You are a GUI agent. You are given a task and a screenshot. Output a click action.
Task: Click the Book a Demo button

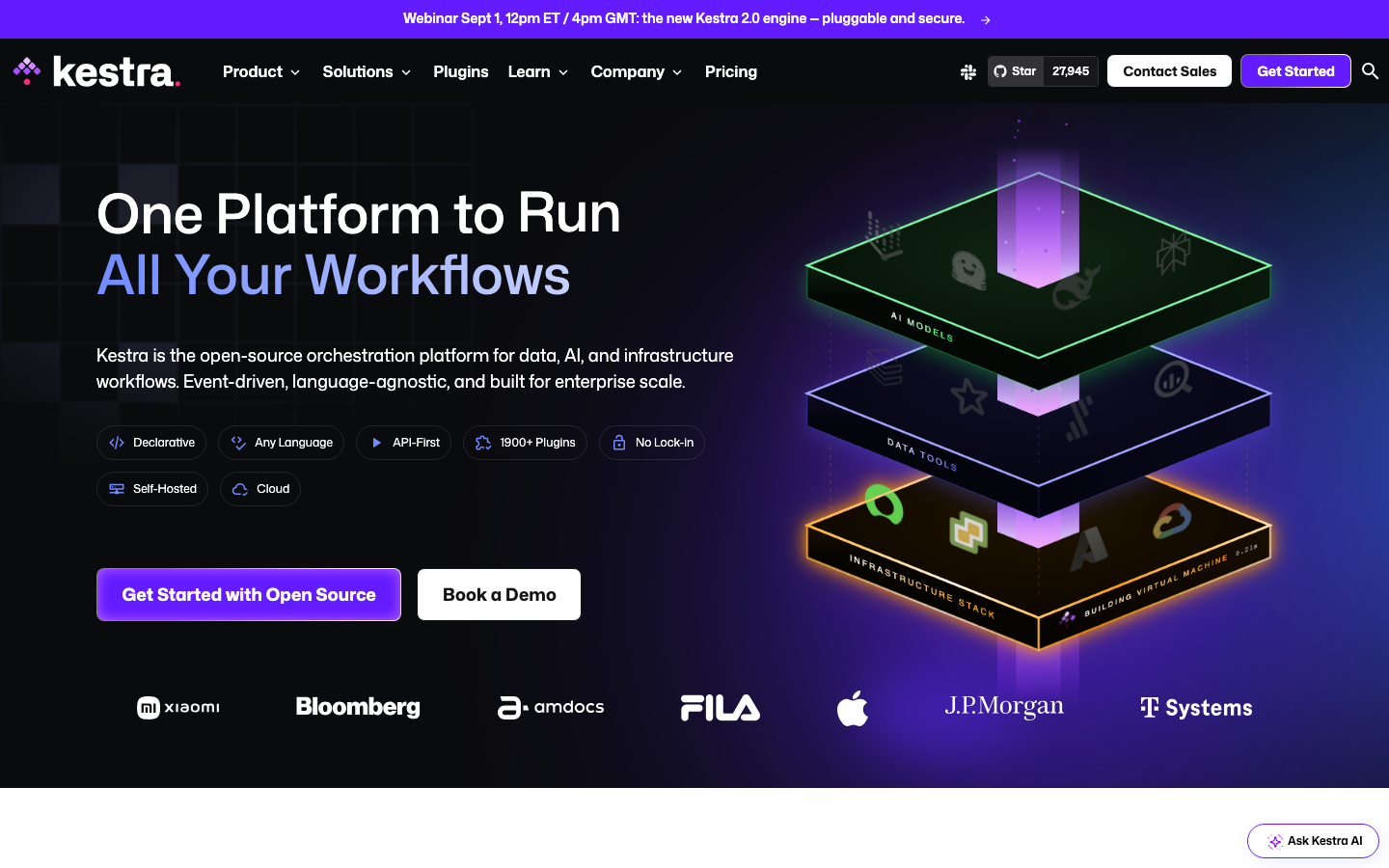pyautogui.click(x=499, y=594)
